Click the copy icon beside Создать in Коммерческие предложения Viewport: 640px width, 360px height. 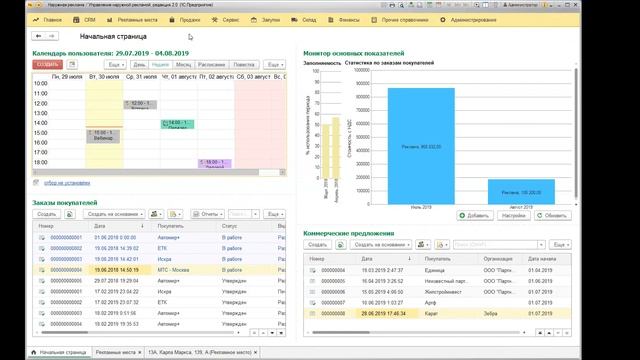[x=340, y=245]
